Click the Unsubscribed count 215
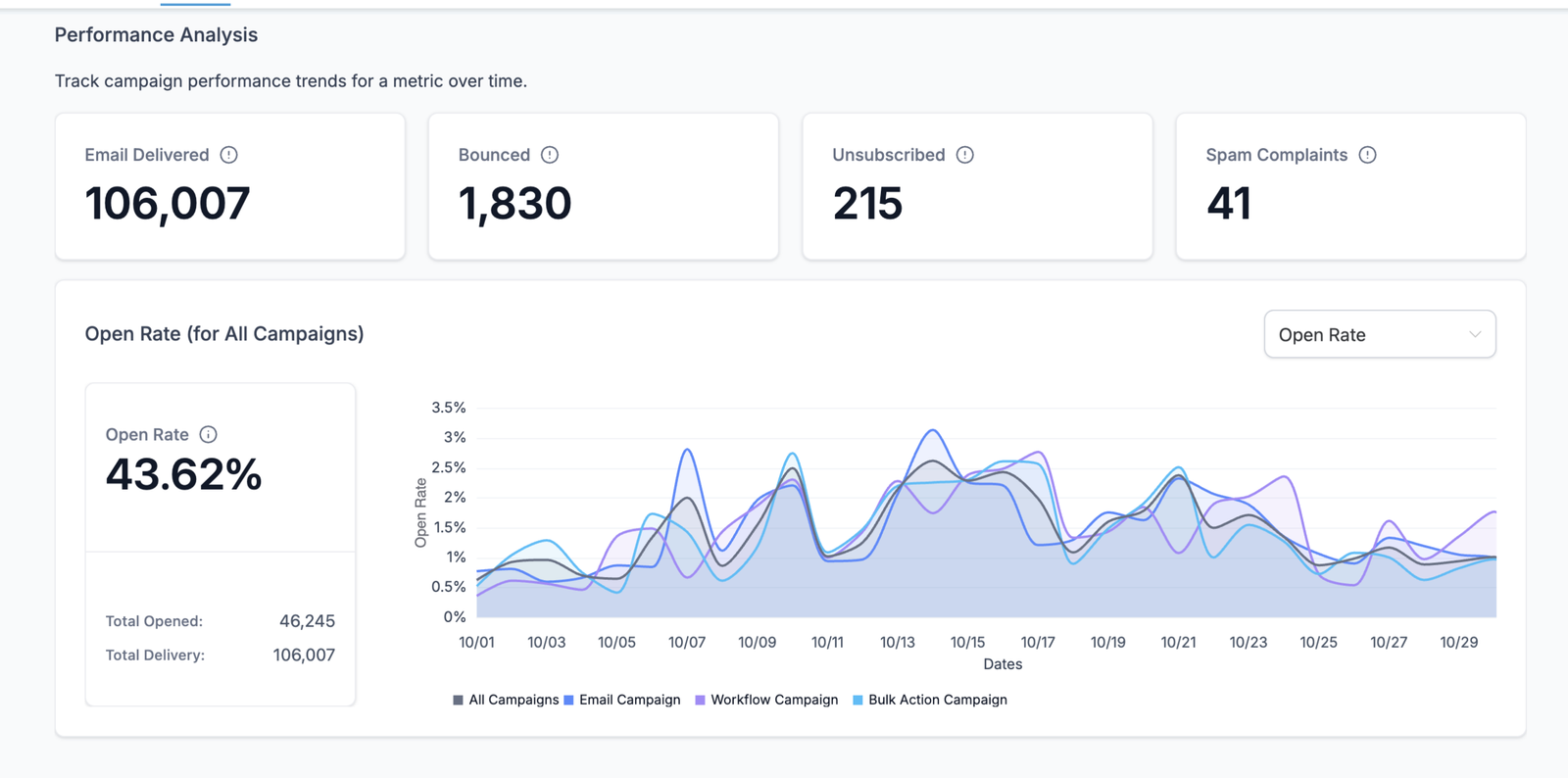Screen dimensions: 1568x778 [x=867, y=204]
